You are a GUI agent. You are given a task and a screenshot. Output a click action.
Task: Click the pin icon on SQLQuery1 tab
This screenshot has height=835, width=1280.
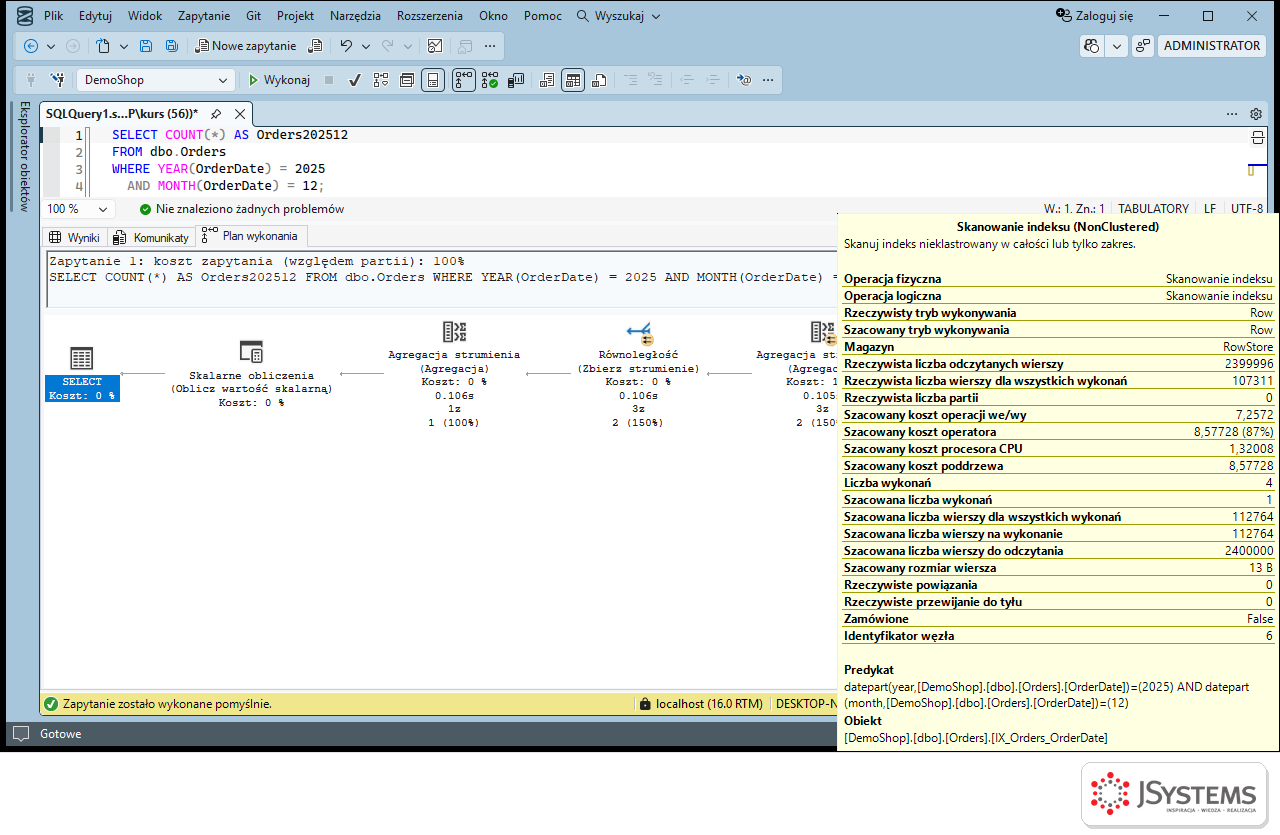coord(216,114)
